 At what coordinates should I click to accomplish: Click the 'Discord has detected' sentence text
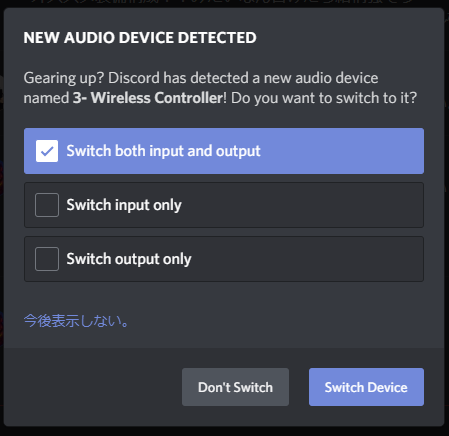[x=178, y=78]
